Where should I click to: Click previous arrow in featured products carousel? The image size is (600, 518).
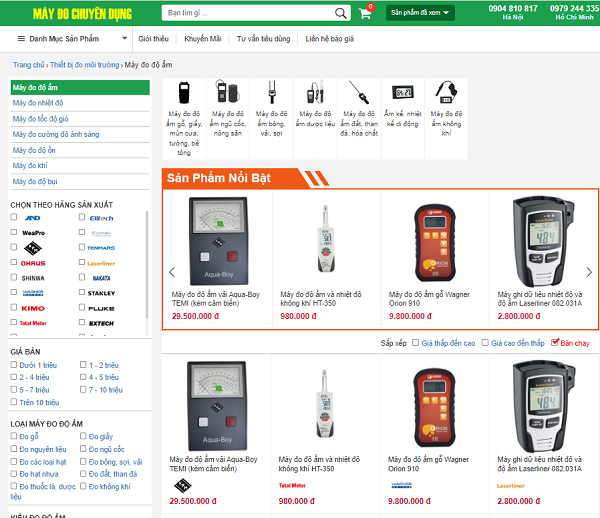pyautogui.click(x=172, y=272)
